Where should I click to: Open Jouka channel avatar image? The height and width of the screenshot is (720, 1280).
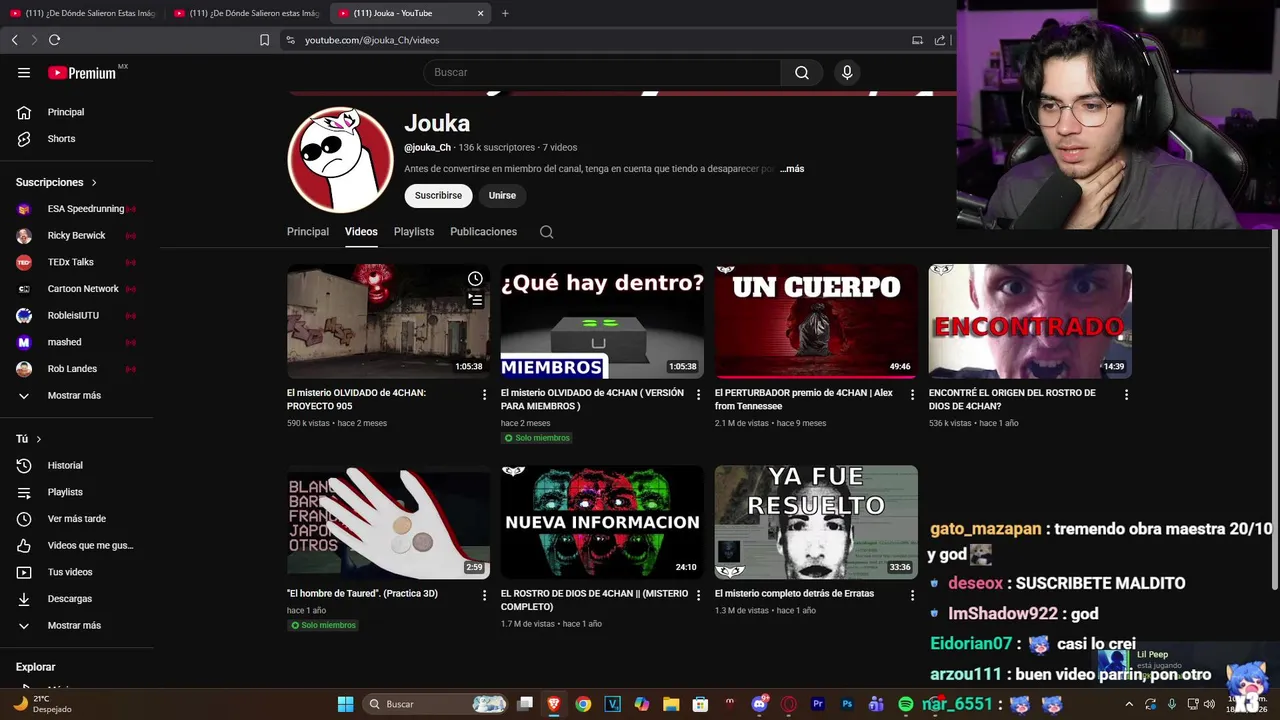point(340,160)
